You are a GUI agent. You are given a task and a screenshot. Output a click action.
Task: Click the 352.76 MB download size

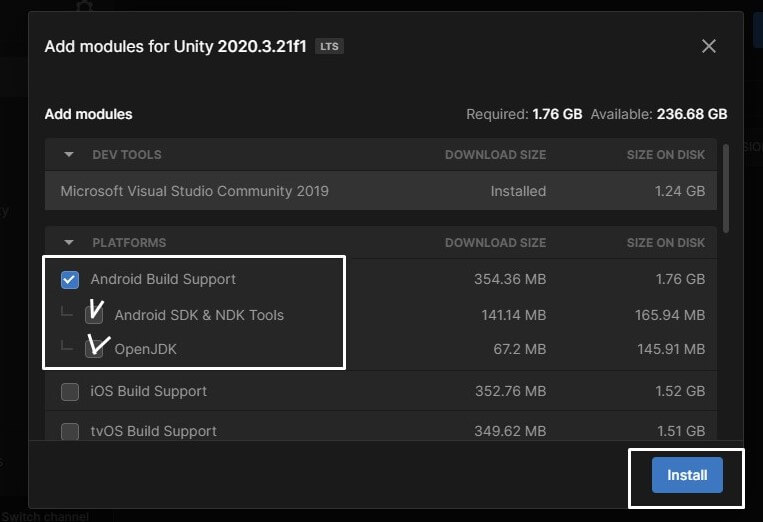[510, 391]
